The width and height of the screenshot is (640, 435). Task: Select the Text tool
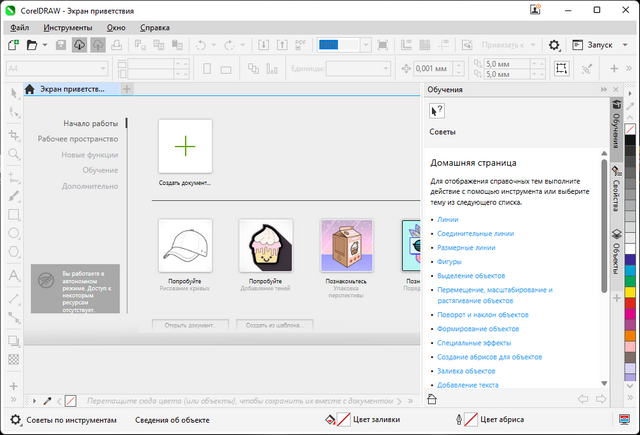(x=14, y=275)
